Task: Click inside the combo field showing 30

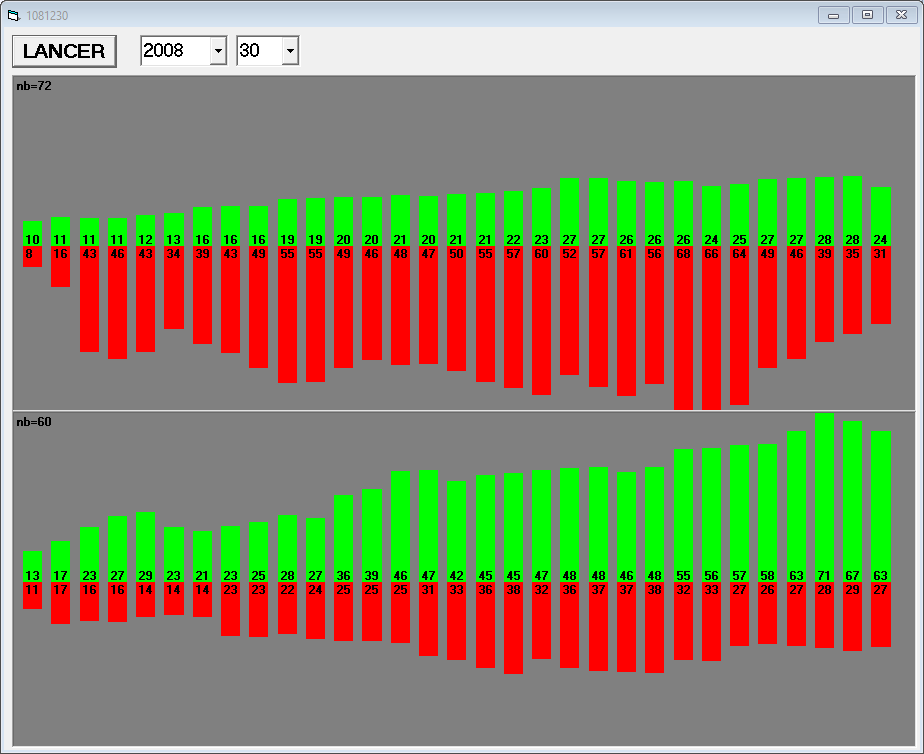Action: 260,51
